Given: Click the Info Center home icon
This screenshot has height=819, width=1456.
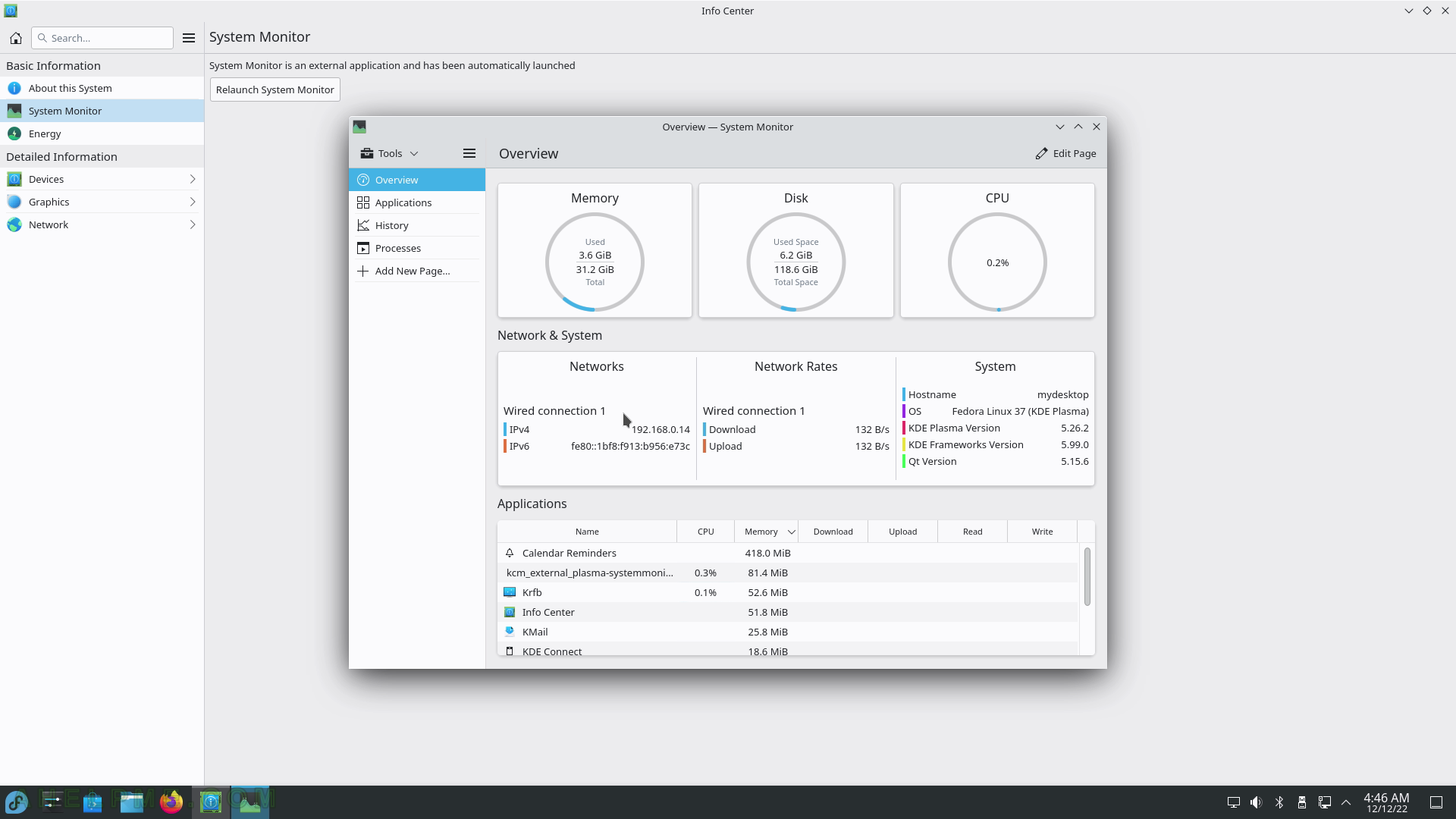Looking at the screenshot, I should pyautogui.click(x=16, y=38).
